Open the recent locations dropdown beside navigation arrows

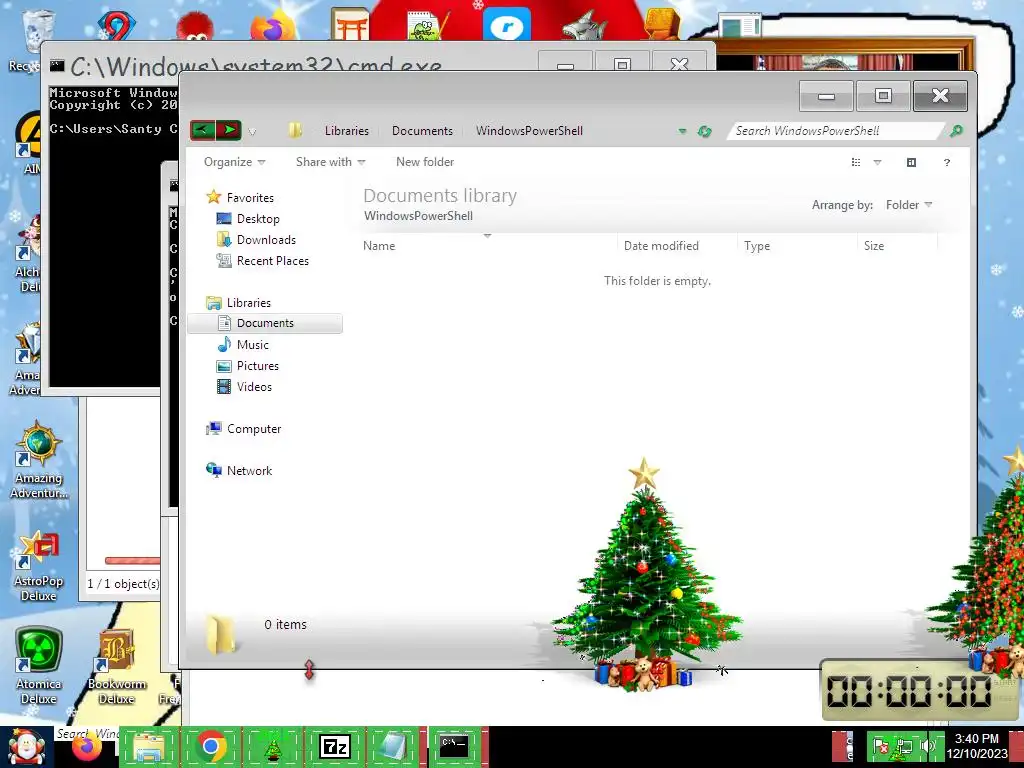252,131
